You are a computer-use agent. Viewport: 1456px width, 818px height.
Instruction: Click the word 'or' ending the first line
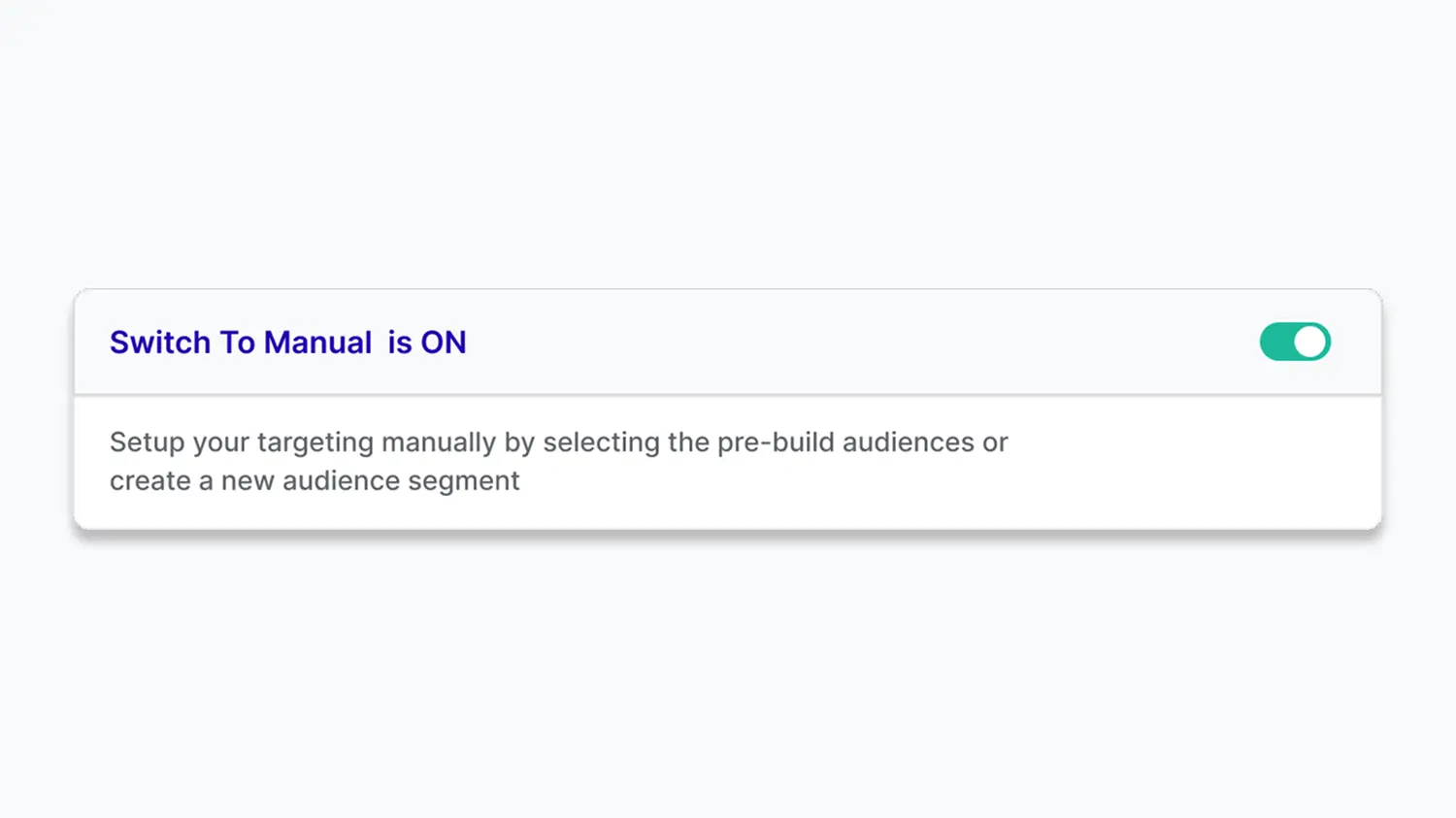pyautogui.click(x=995, y=442)
